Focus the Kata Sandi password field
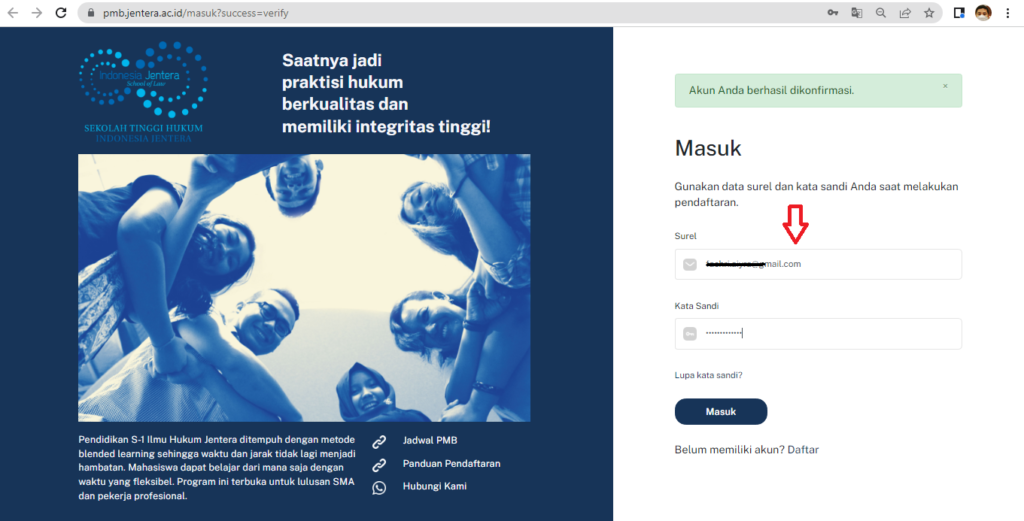1024x521 pixels. [818, 334]
